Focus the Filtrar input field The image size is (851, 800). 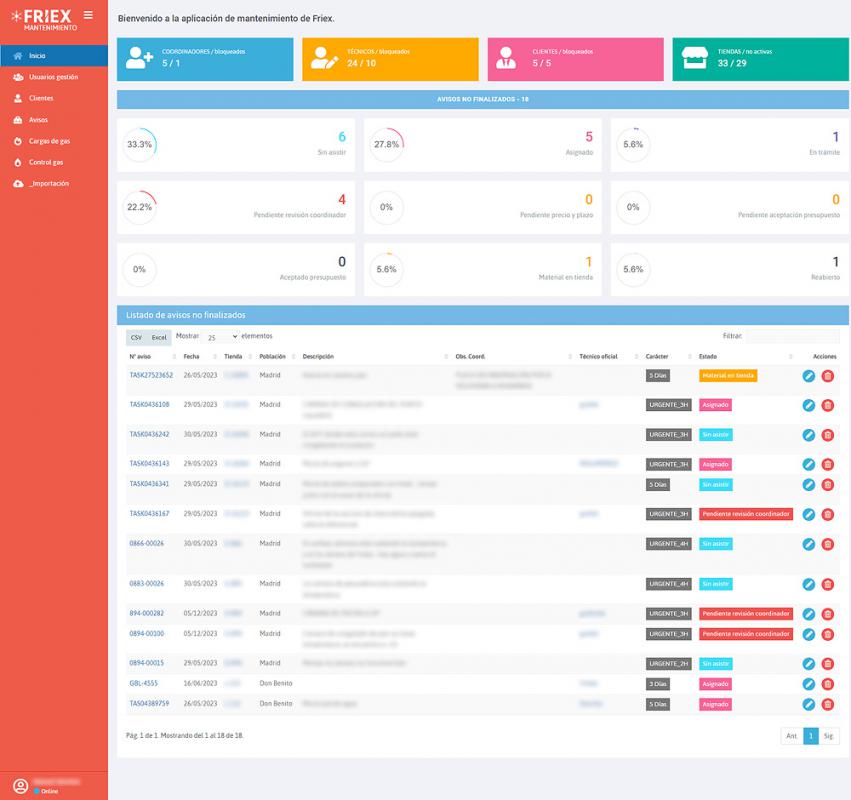coord(792,336)
